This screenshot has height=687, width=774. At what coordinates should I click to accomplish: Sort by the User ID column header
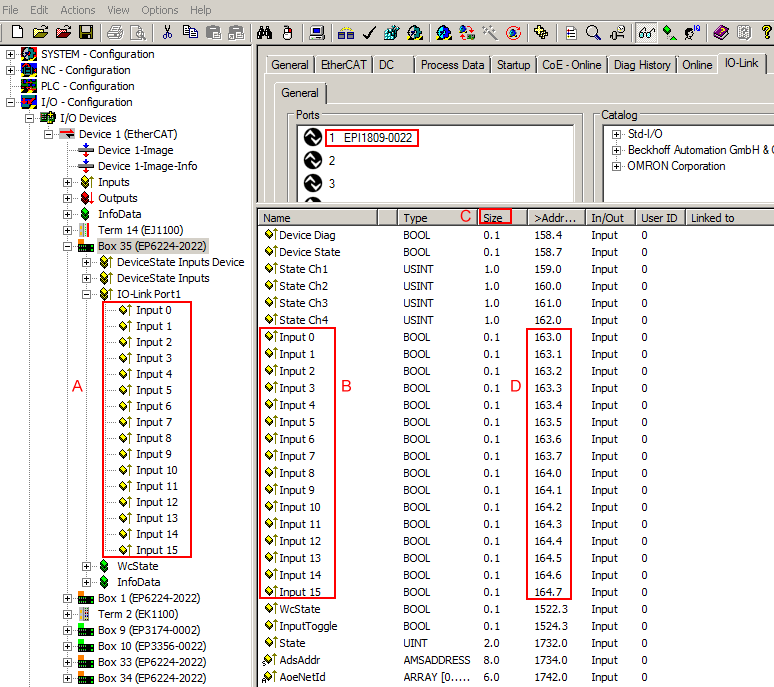click(660, 218)
